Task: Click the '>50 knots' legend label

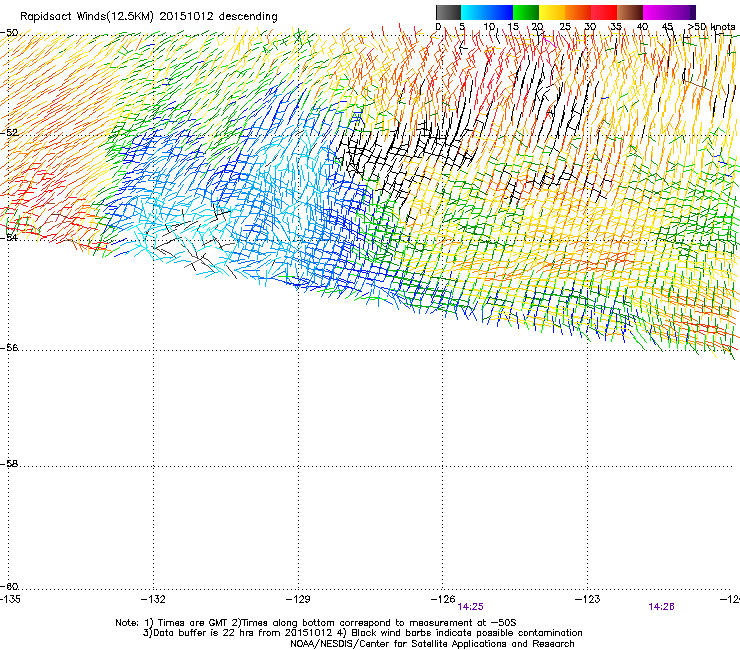Action: click(712, 27)
